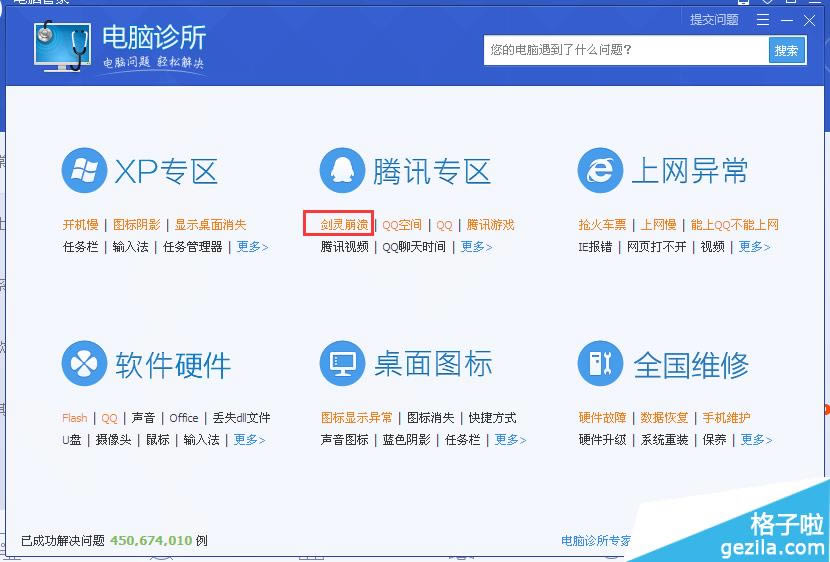830x562 pixels.
Task: Click the computer repair icon for 全国维修
Action: coord(600,364)
